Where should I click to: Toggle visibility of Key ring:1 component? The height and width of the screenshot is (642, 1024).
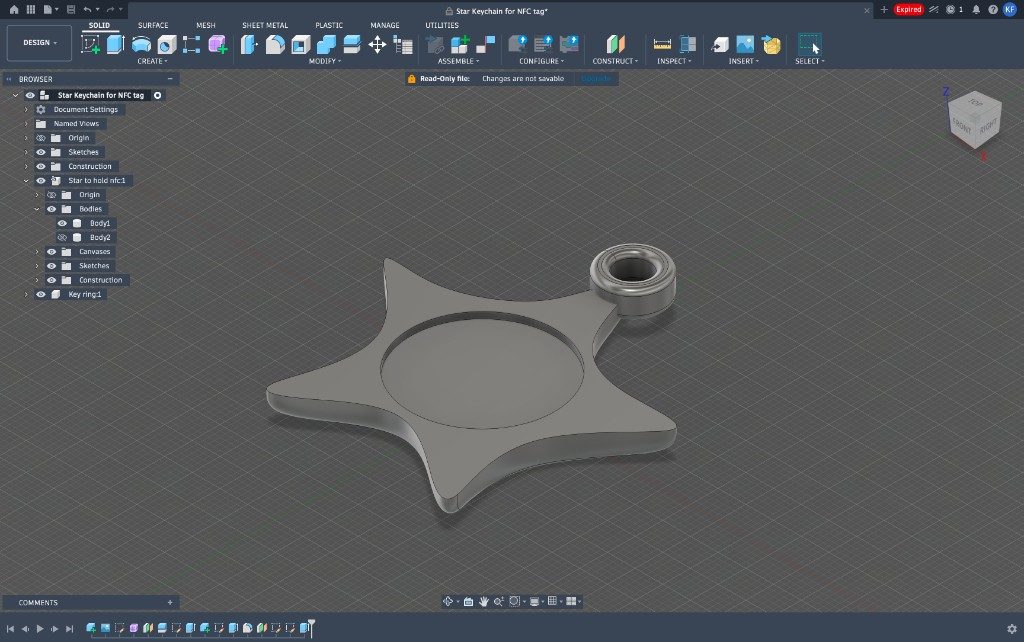click(40, 295)
